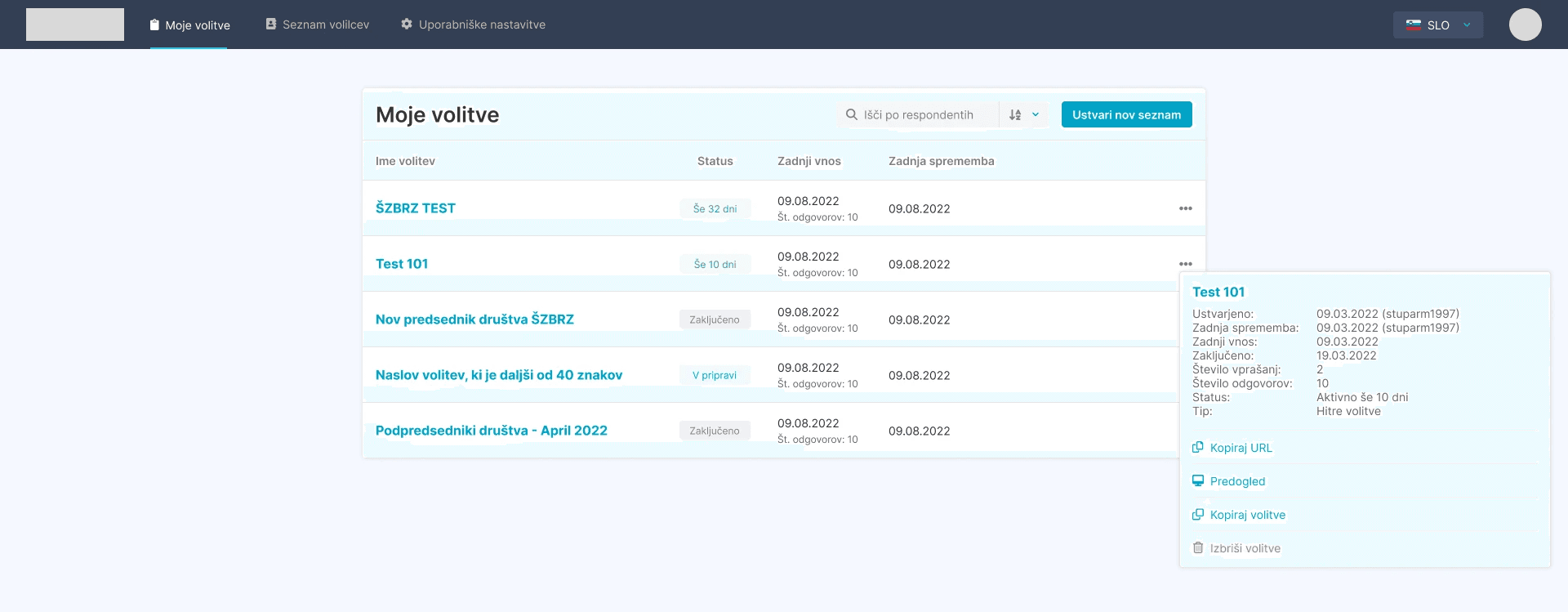Image resolution: width=1568 pixels, height=612 pixels.
Task: Click the logo placeholder in the navbar
Action: [x=75, y=25]
